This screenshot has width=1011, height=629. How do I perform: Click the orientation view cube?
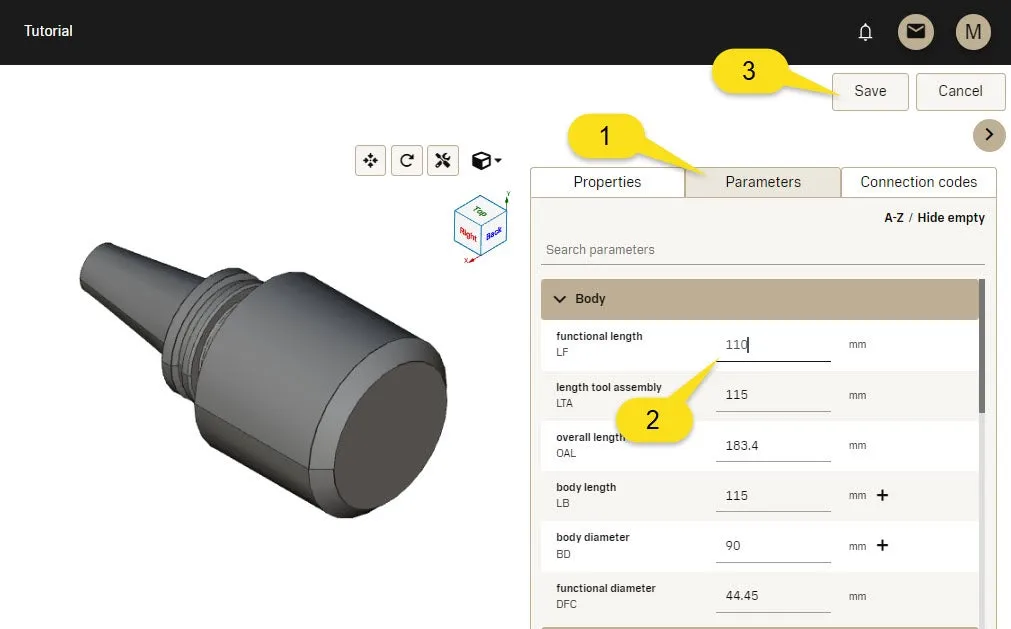coord(480,226)
